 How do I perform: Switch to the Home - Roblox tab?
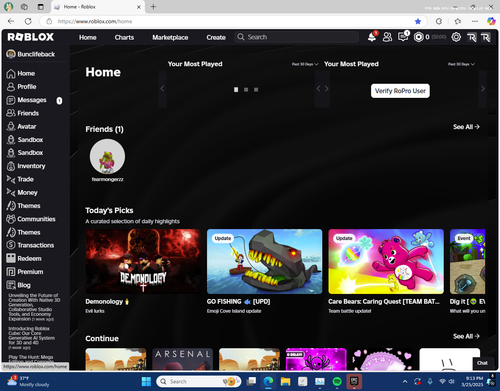coord(97,7)
